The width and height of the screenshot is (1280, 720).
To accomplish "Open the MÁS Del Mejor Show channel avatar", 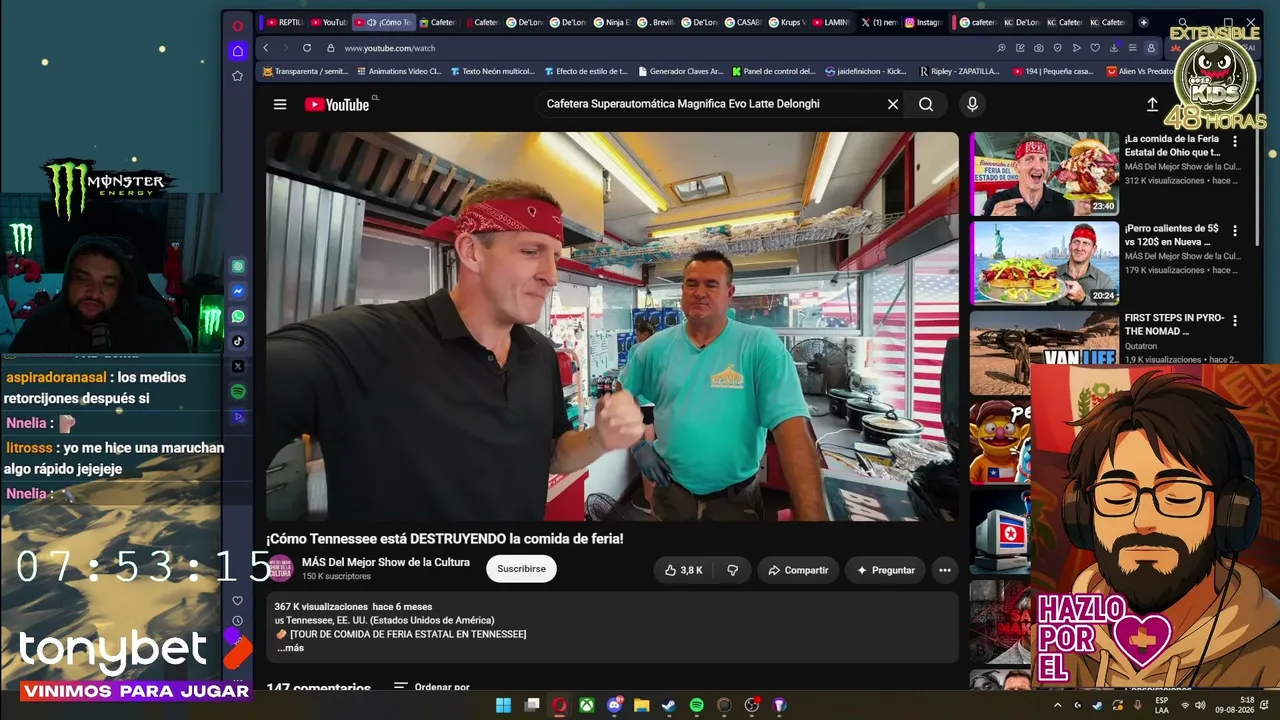I will click(x=281, y=569).
